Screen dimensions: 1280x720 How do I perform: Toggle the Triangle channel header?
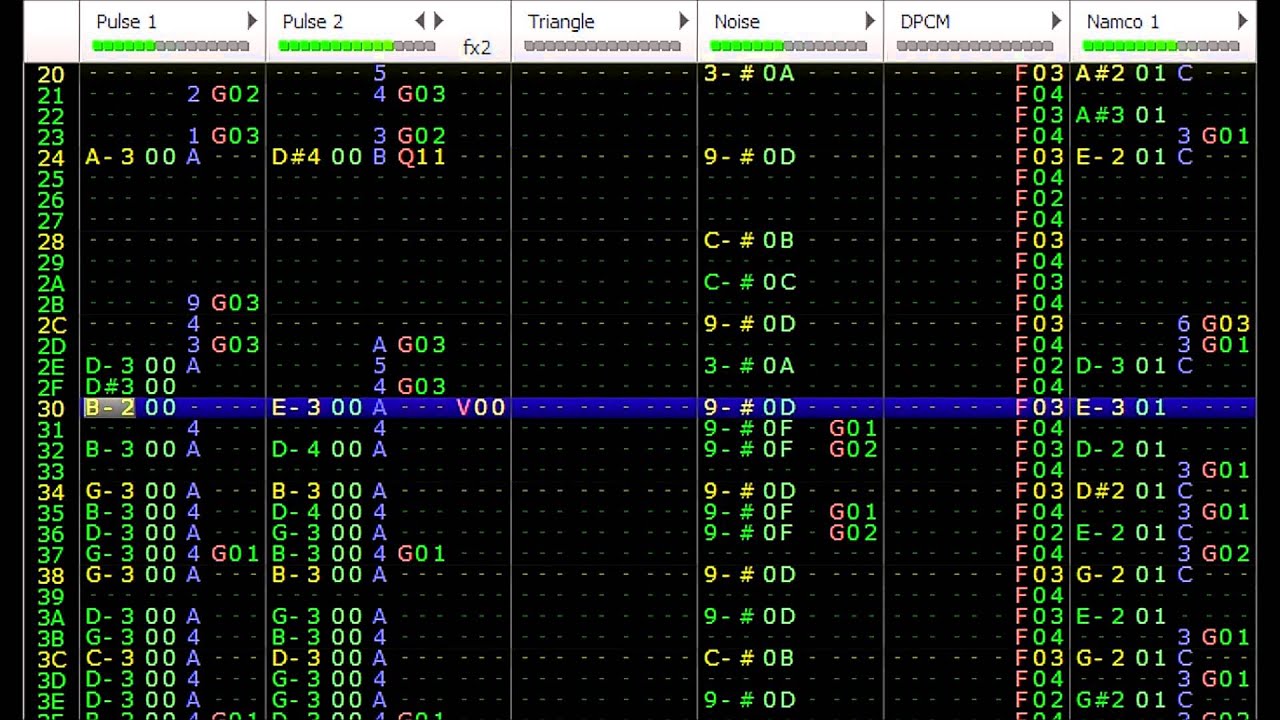click(604, 31)
